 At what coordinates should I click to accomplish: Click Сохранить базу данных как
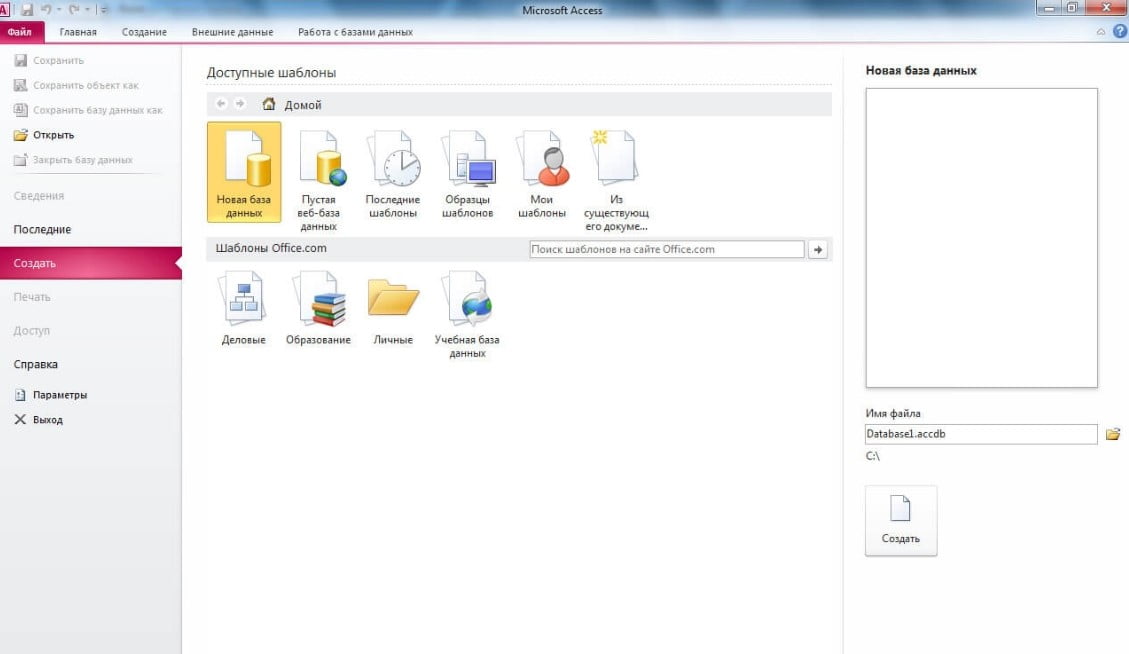(x=88, y=110)
